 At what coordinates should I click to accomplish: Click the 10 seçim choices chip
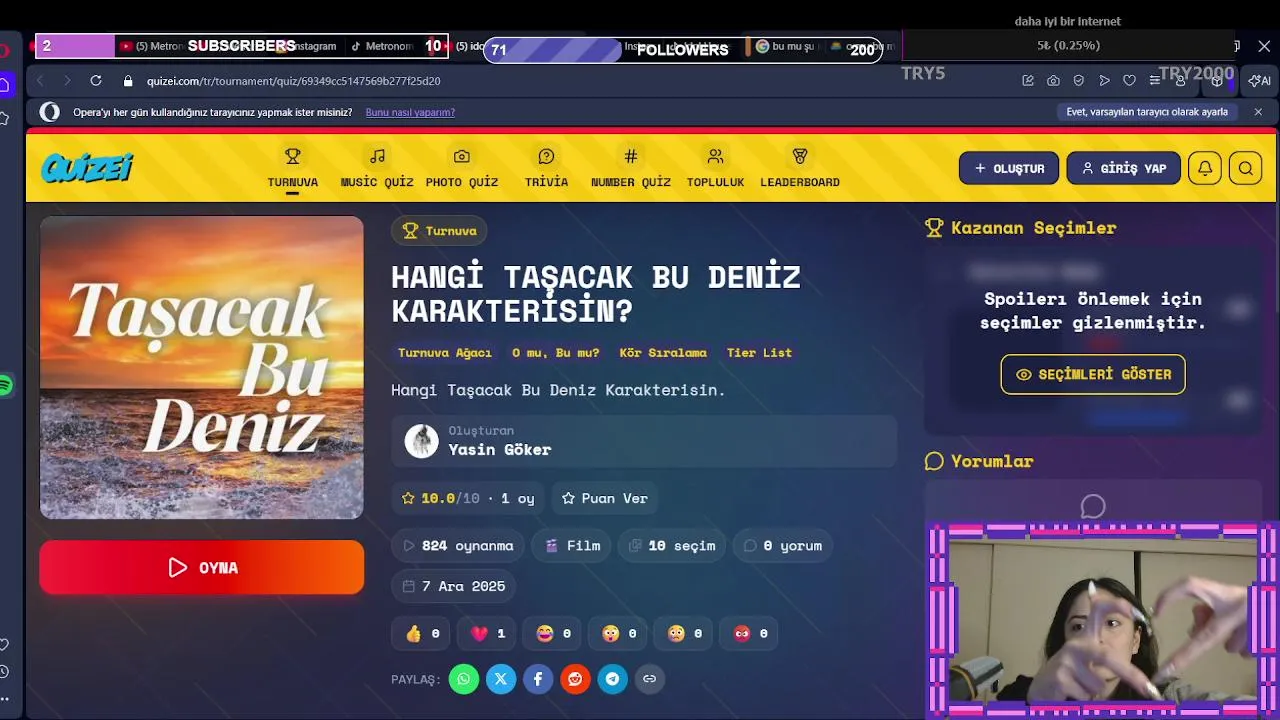point(672,545)
